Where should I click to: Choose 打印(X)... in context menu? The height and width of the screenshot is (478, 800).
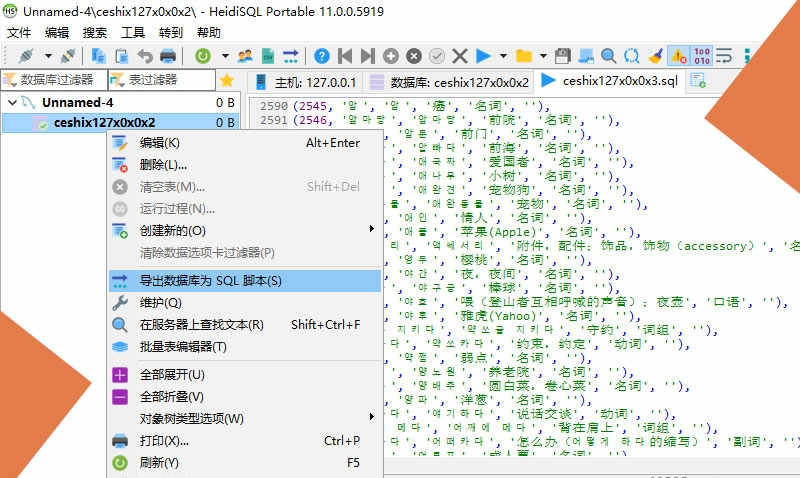(x=245, y=440)
